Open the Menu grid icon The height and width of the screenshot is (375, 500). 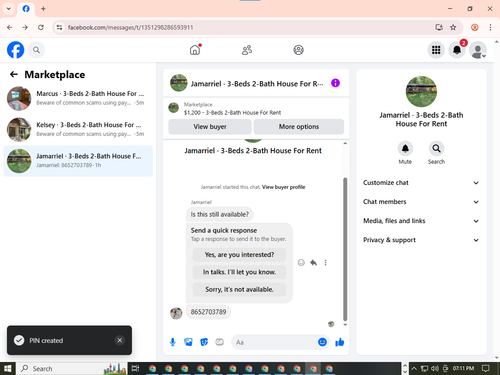click(x=436, y=50)
